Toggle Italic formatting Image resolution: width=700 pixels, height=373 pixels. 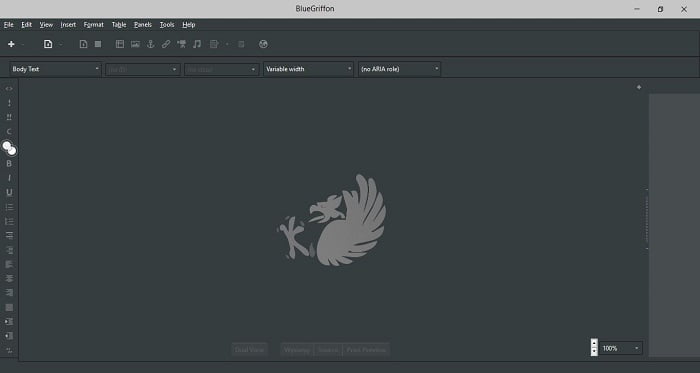tap(9, 178)
